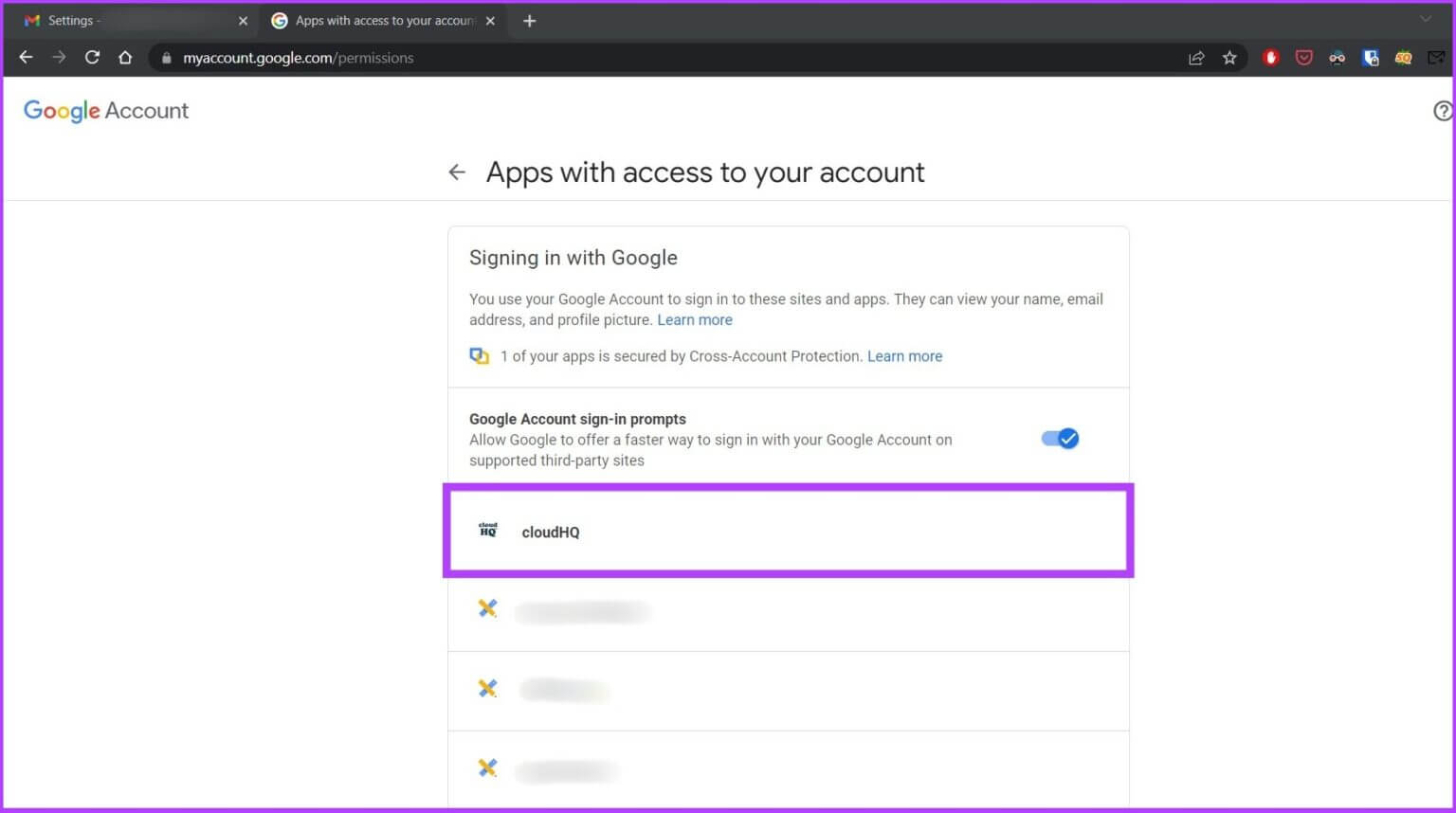Open the orange SQ extension icon

[x=1403, y=58]
